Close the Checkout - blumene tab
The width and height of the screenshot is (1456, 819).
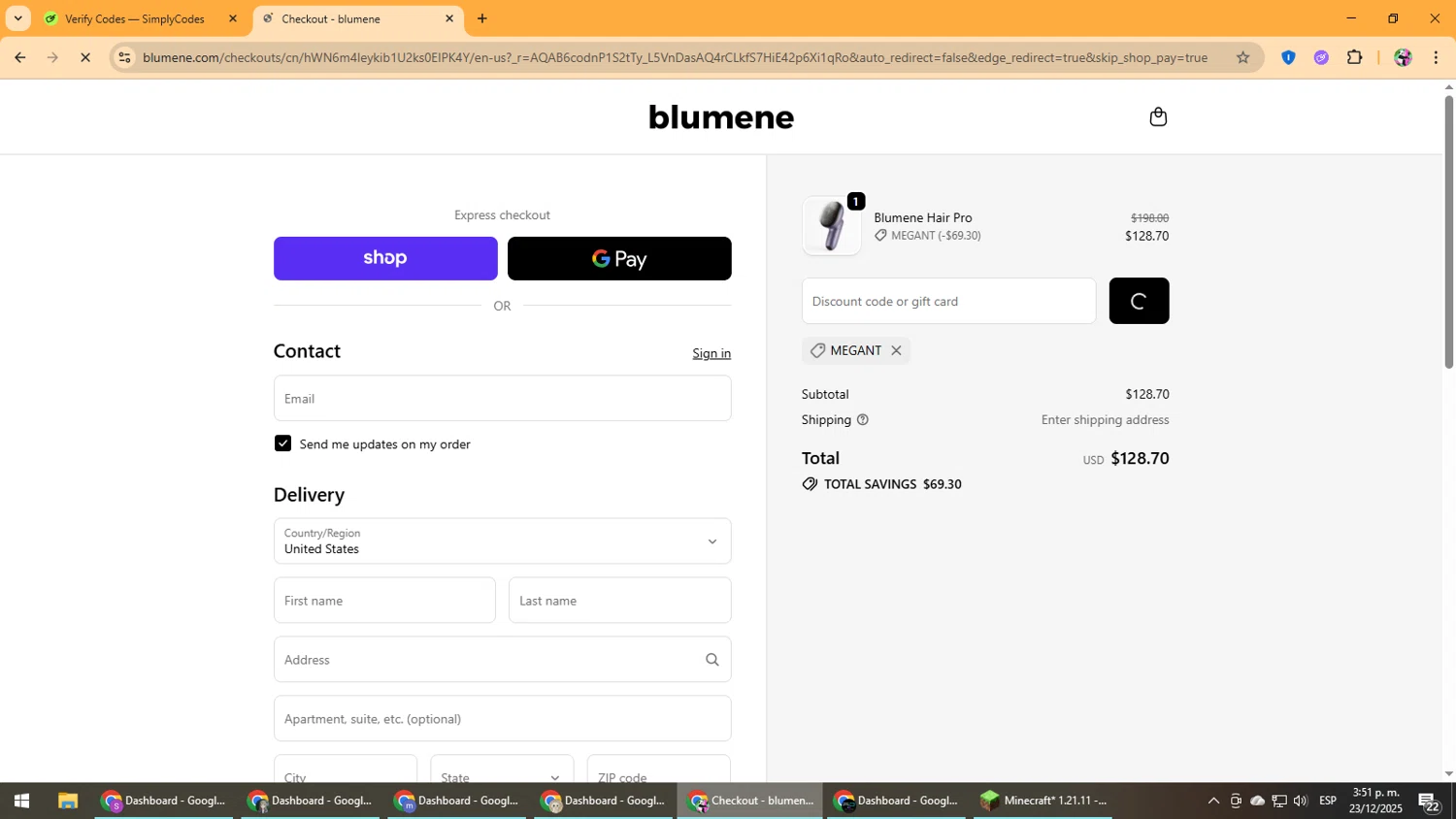[x=449, y=18]
